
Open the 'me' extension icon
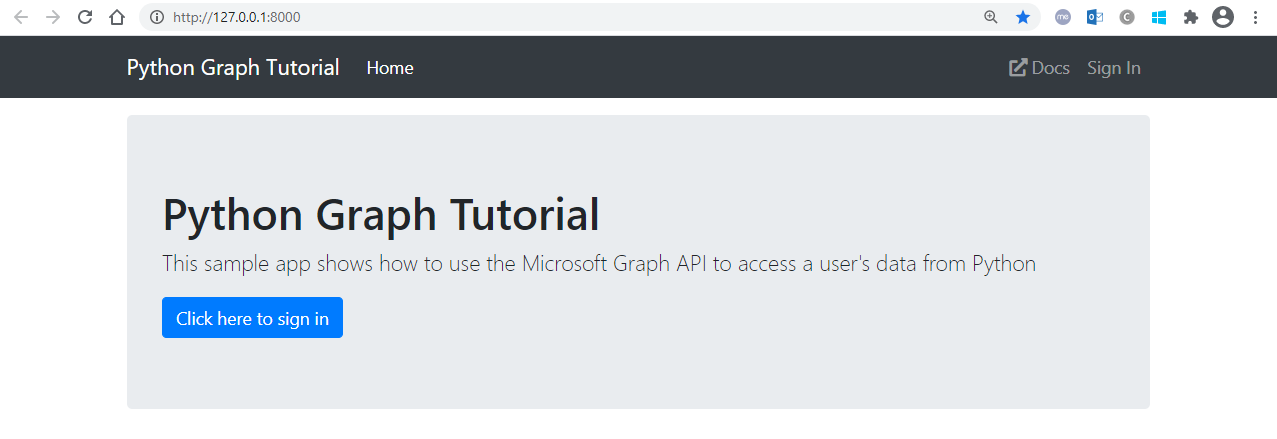click(1063, 17)
